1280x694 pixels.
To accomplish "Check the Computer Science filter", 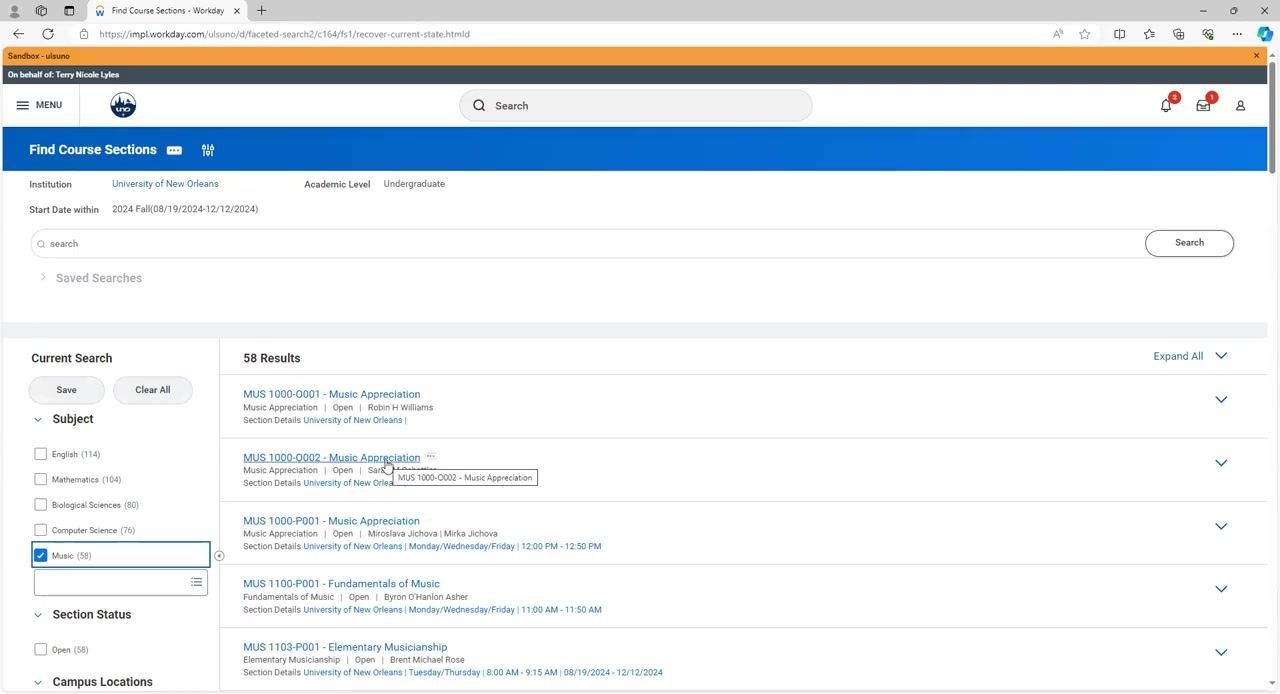I will pos(41,530).
